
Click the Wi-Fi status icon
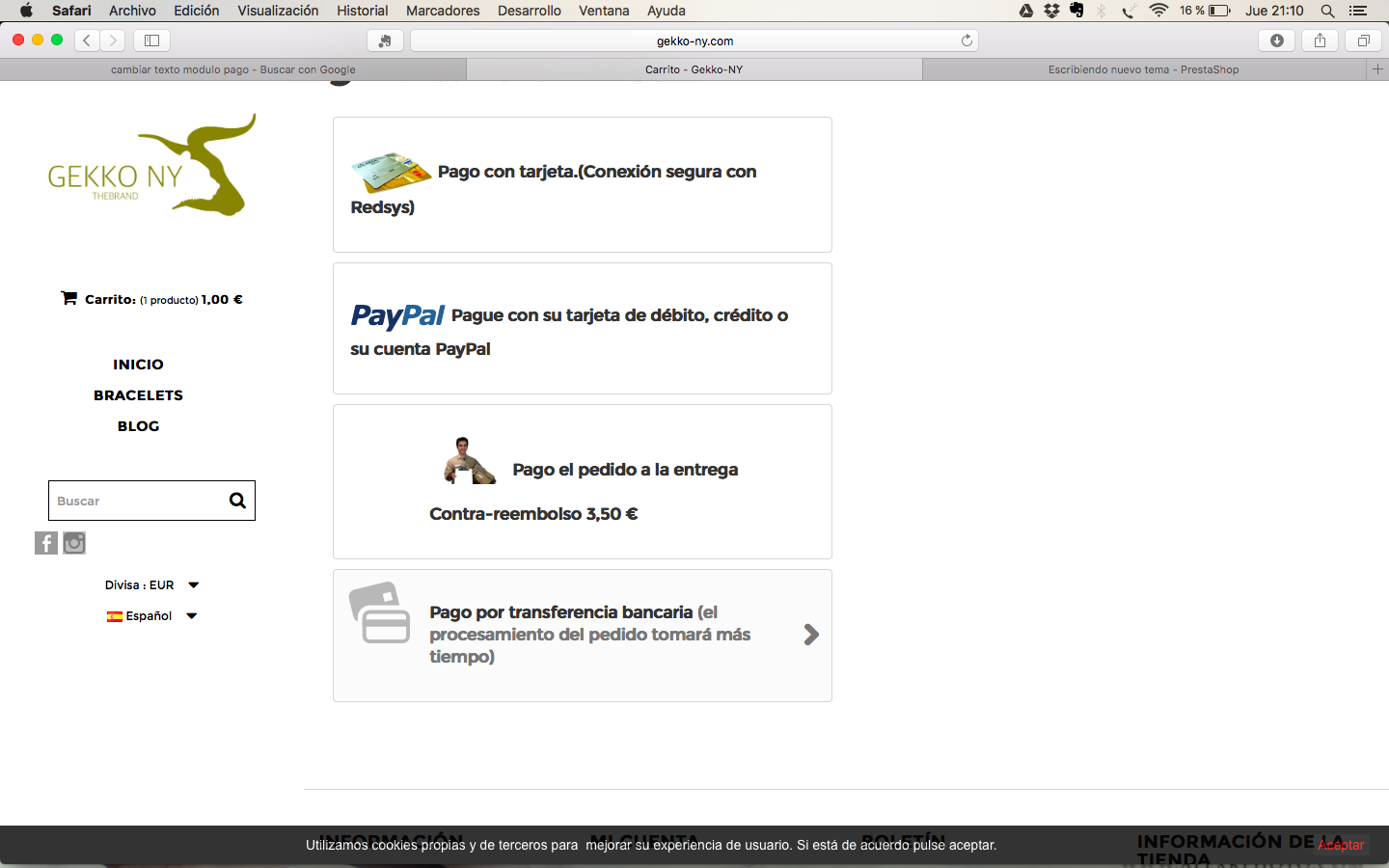tap(1158, 11)
